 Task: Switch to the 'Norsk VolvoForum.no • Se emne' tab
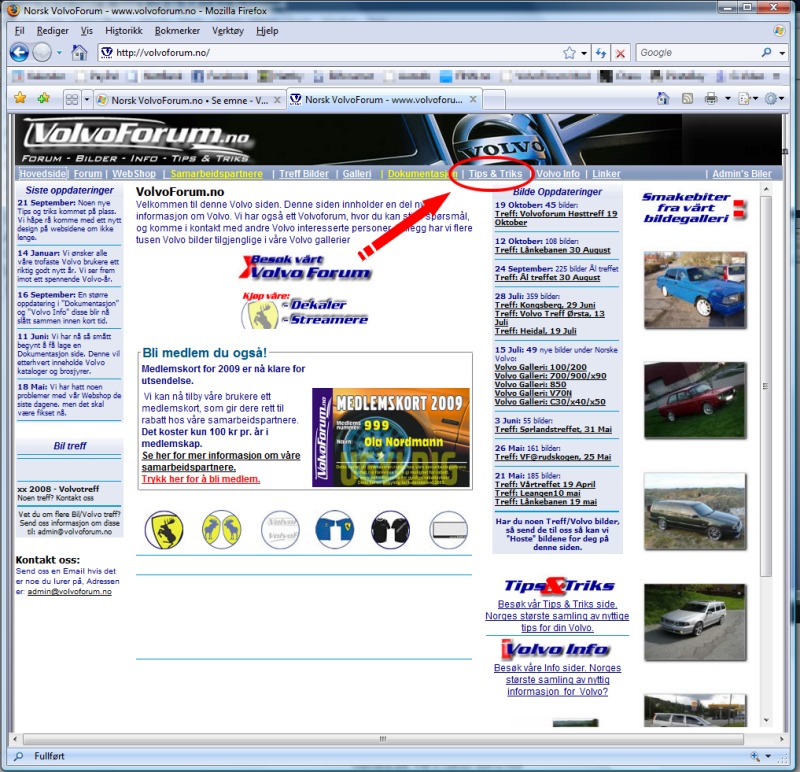click(190, 100)
